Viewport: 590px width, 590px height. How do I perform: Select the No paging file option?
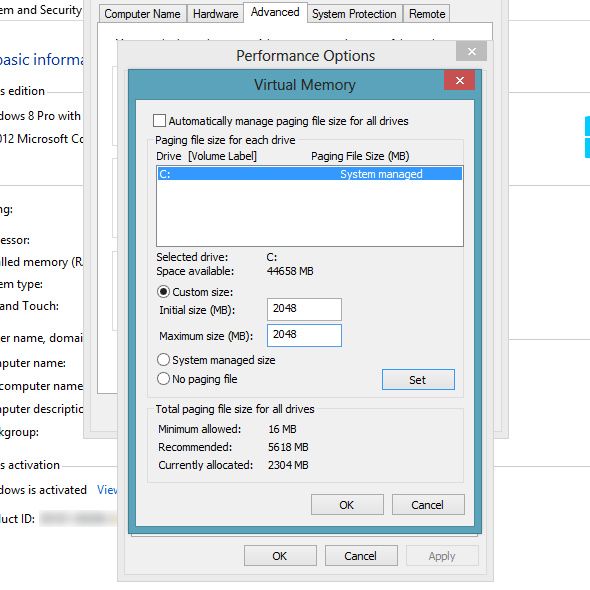point(163,379)
